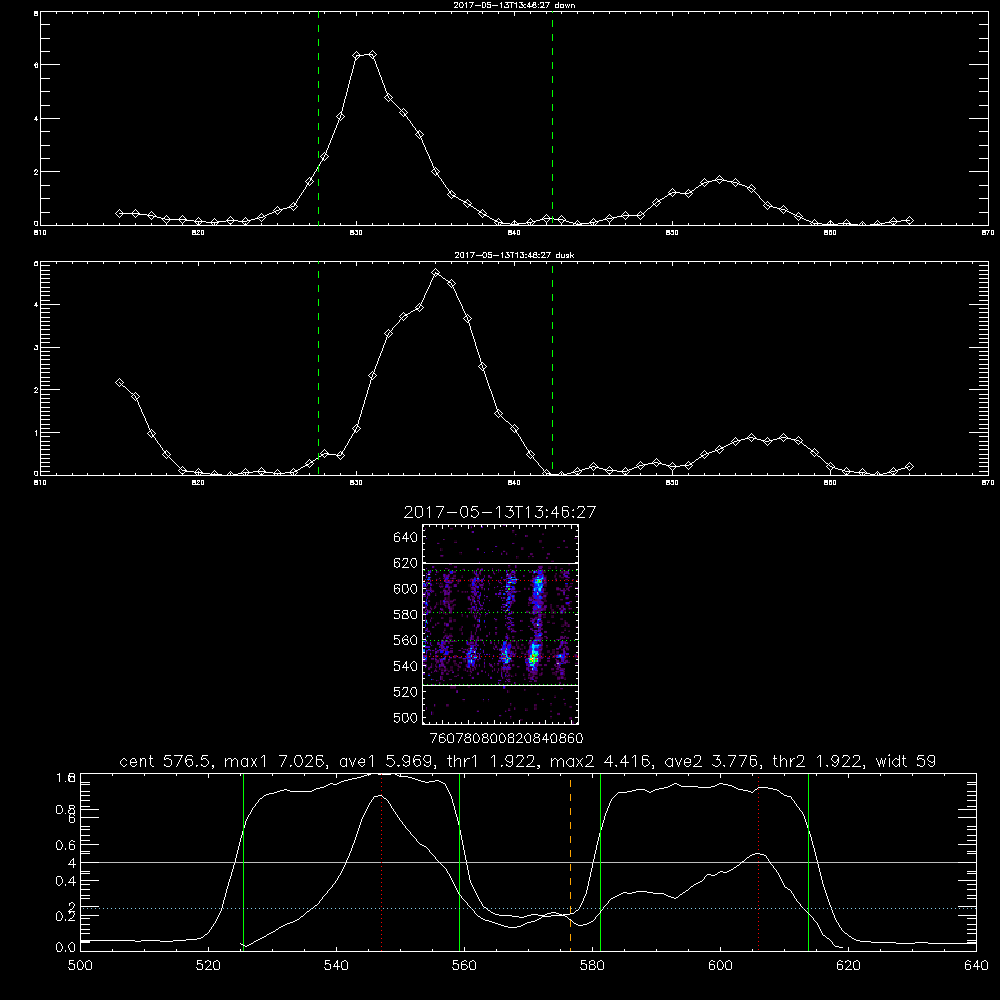This screenshot has height=1000, width=1000.
Task: Click the heatmap y-axis label '640'
Action: point(406,538)
